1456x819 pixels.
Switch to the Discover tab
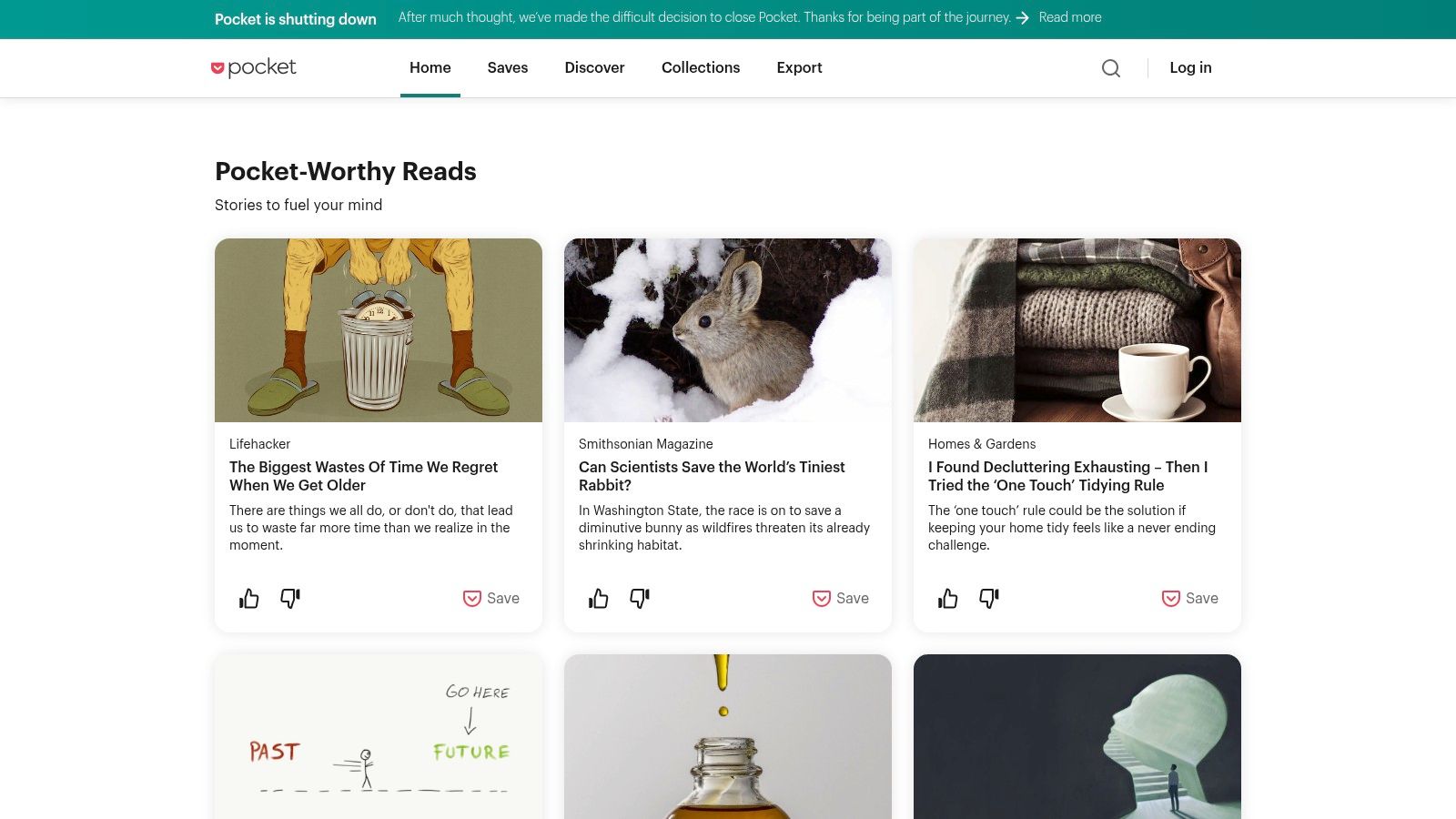(595, 67)
